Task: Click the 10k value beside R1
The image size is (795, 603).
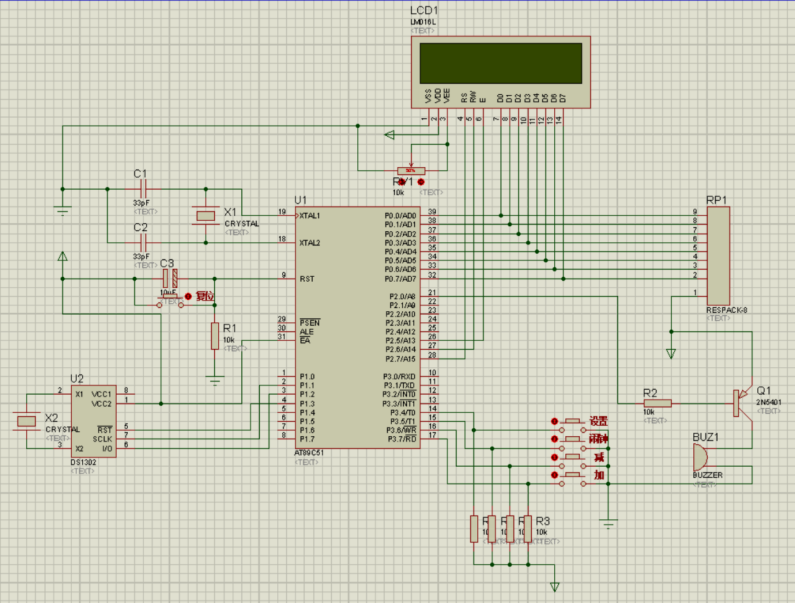Action: (x=229, y=340)
